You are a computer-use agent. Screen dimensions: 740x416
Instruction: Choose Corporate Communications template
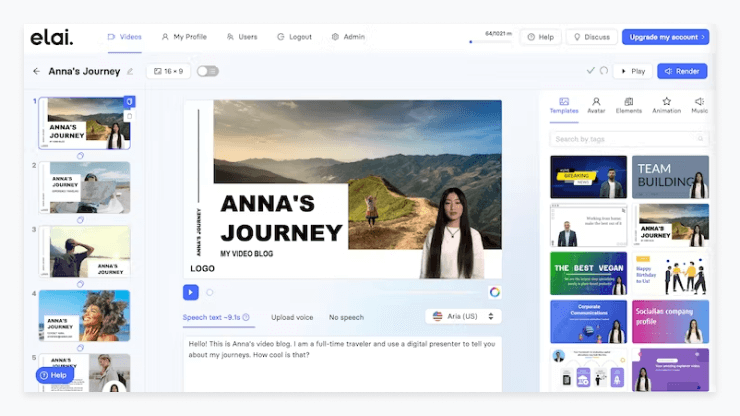589,322
